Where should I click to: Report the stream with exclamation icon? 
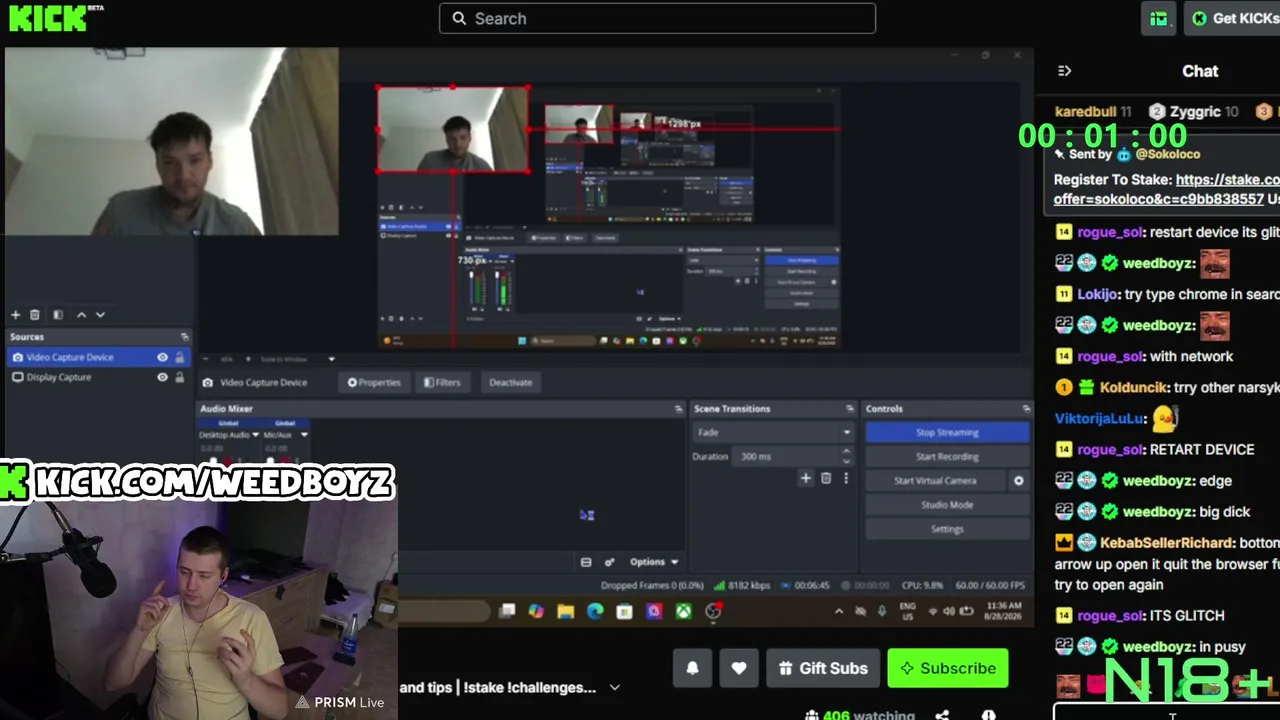[x=989, y=715]
